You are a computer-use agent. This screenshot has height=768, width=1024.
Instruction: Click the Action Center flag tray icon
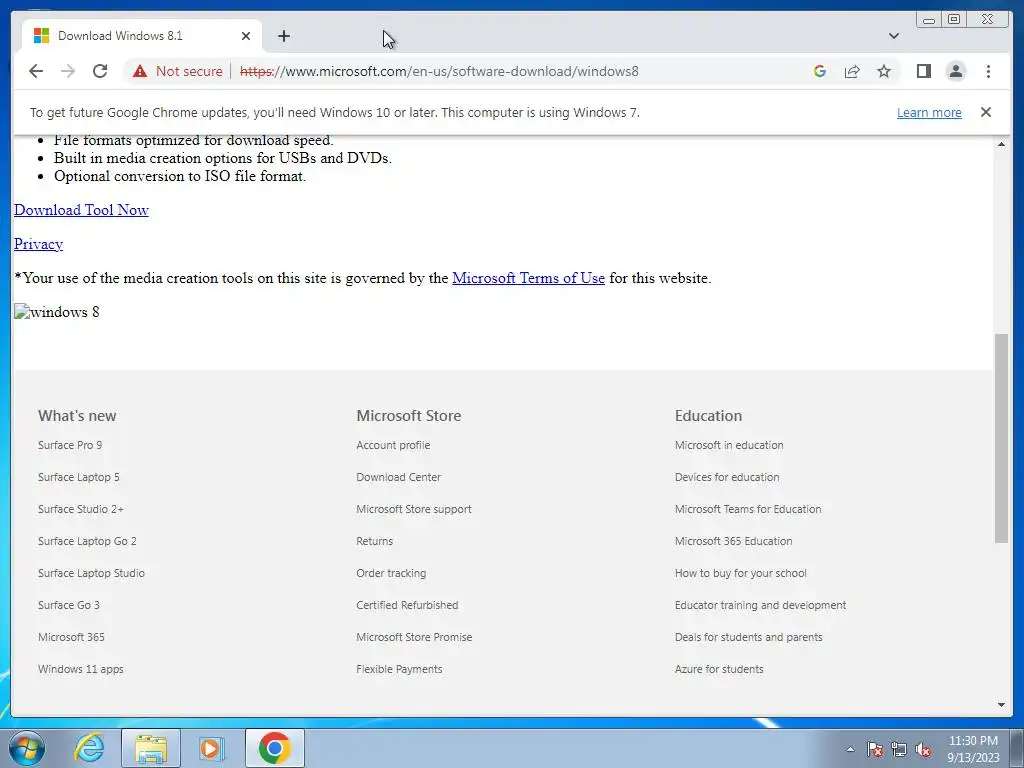point(875,749)
